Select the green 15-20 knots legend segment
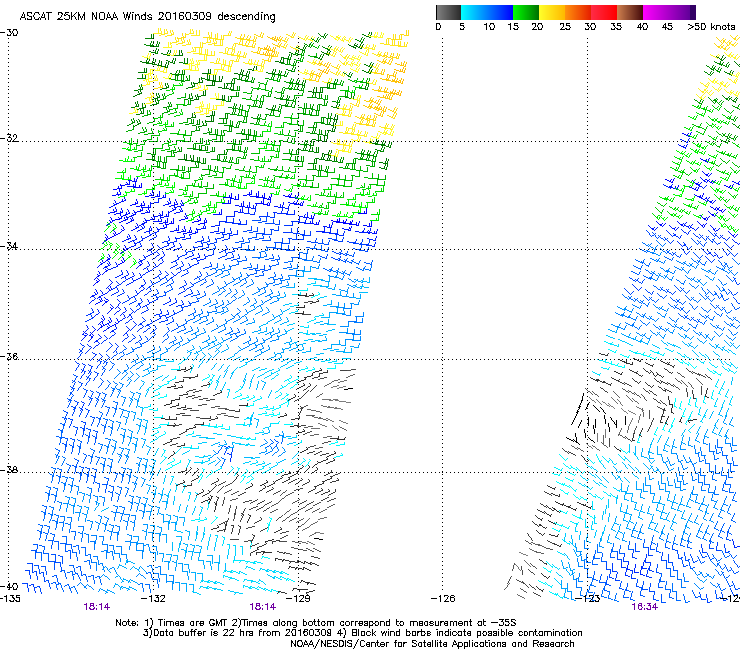740x650 pixels. pyautogui.click(x=526, y=12)
